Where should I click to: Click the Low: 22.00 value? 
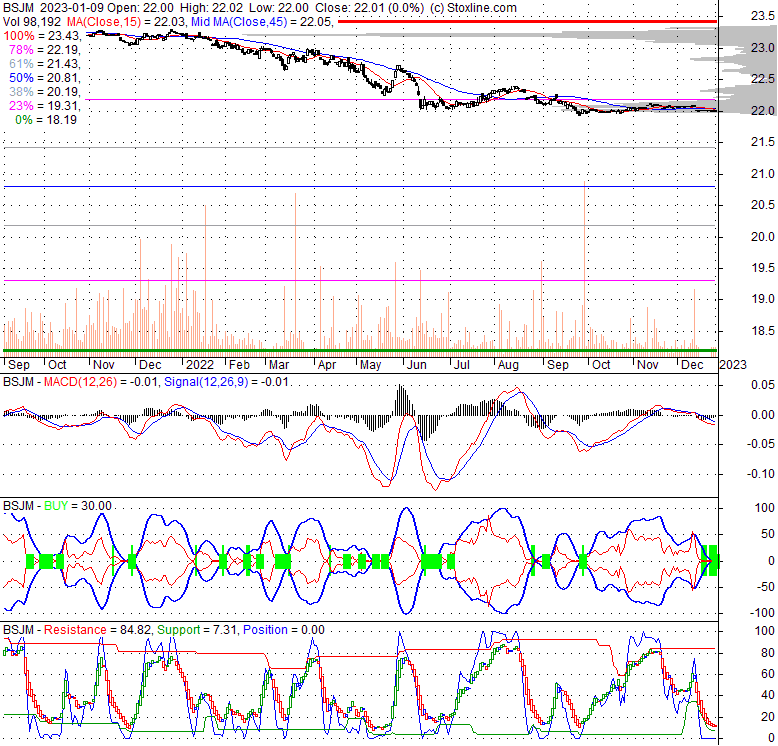(x=278, y=8)
